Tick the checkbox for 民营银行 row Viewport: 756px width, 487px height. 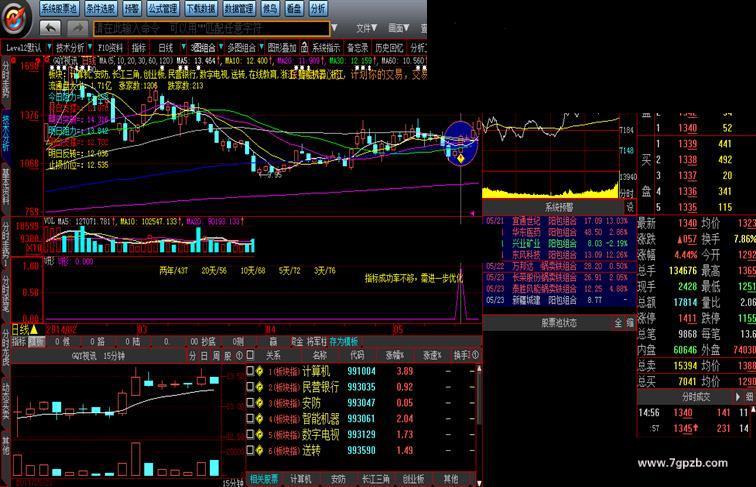pyautogui.click(x=250, y=387)
